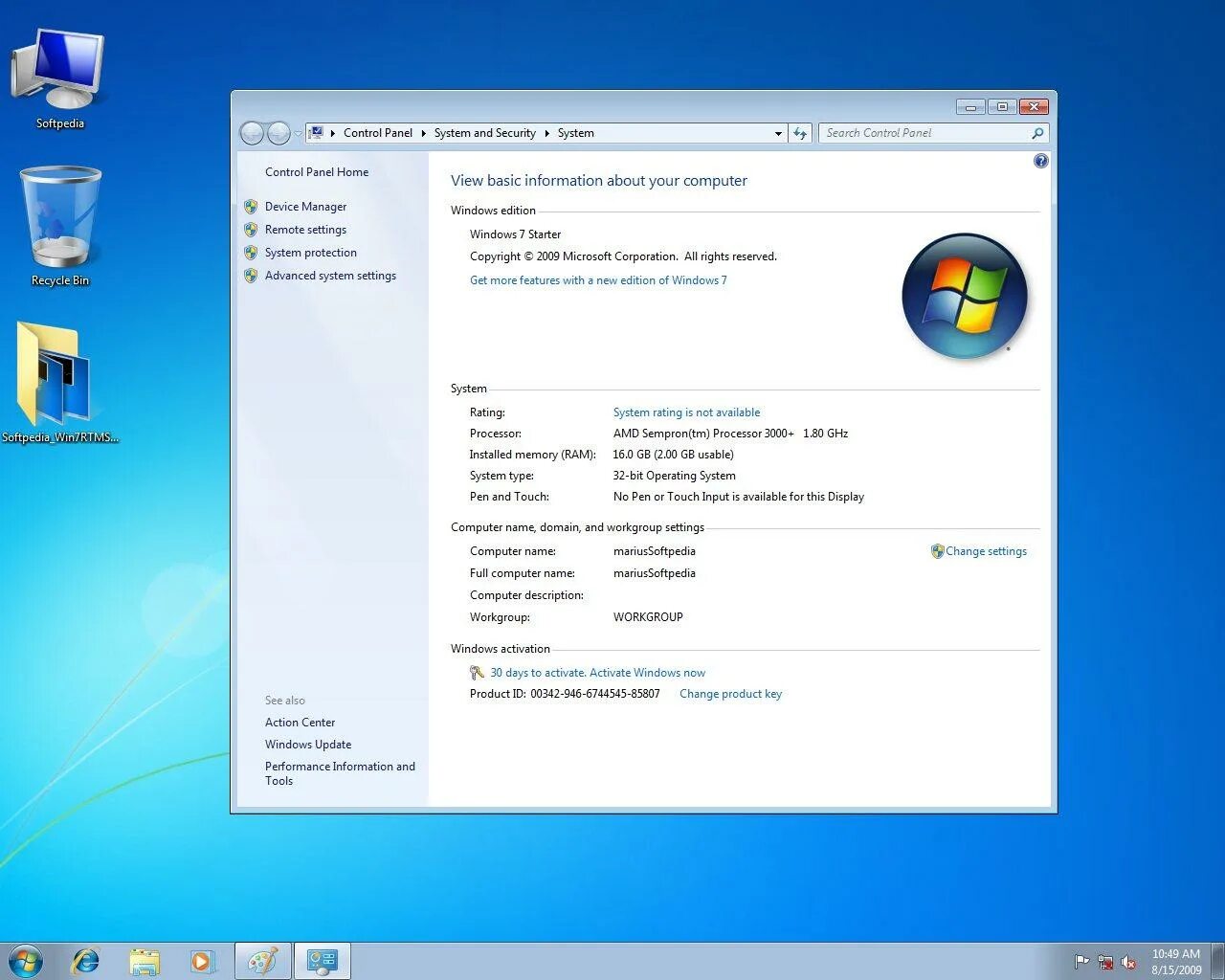Click the Windows 7 logo image

[965, 297]
